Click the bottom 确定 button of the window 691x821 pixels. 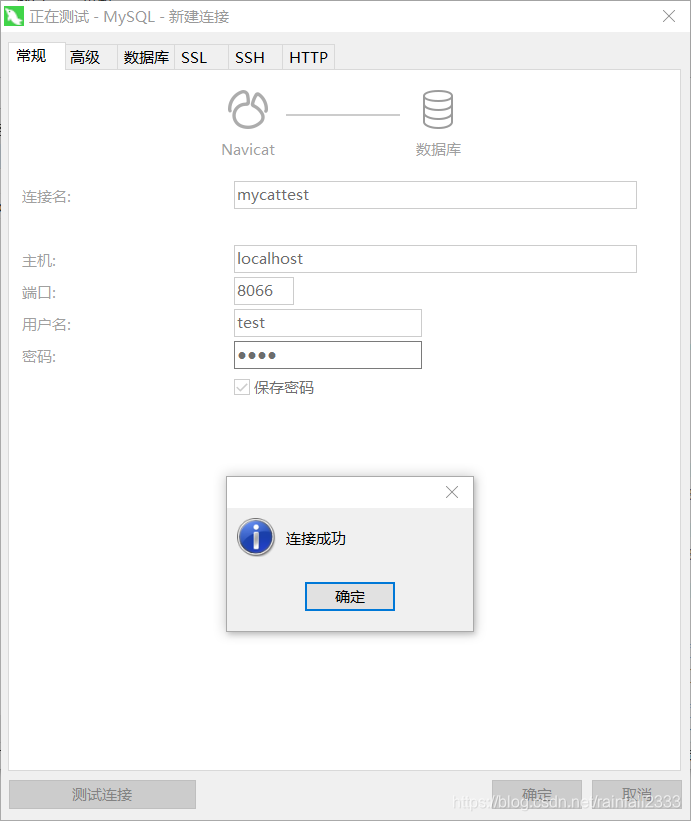[x=537, y=794]
